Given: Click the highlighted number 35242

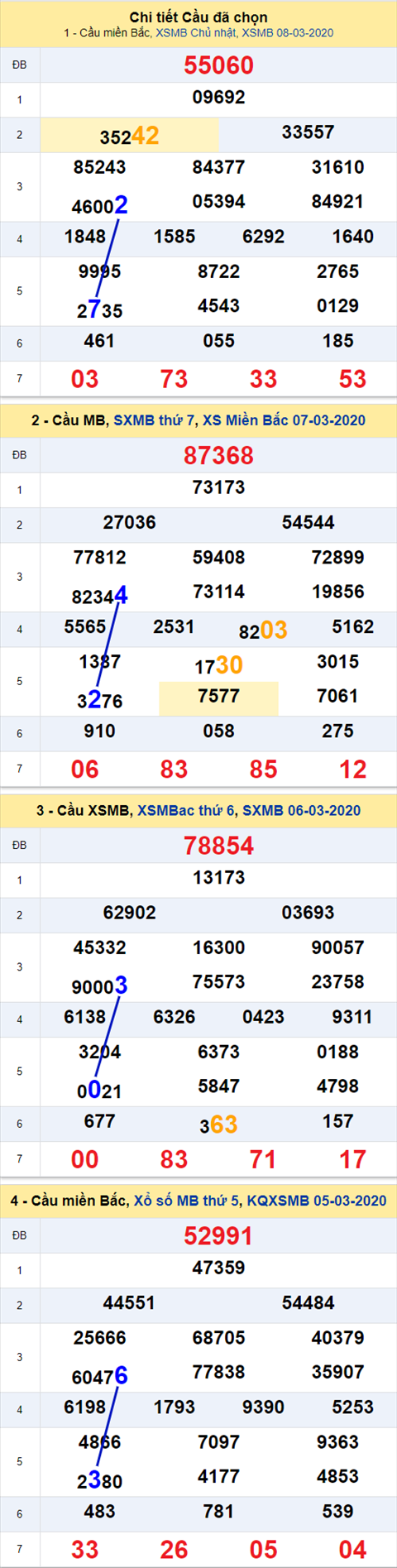Looking at the screenshot, I should [130, 136].
